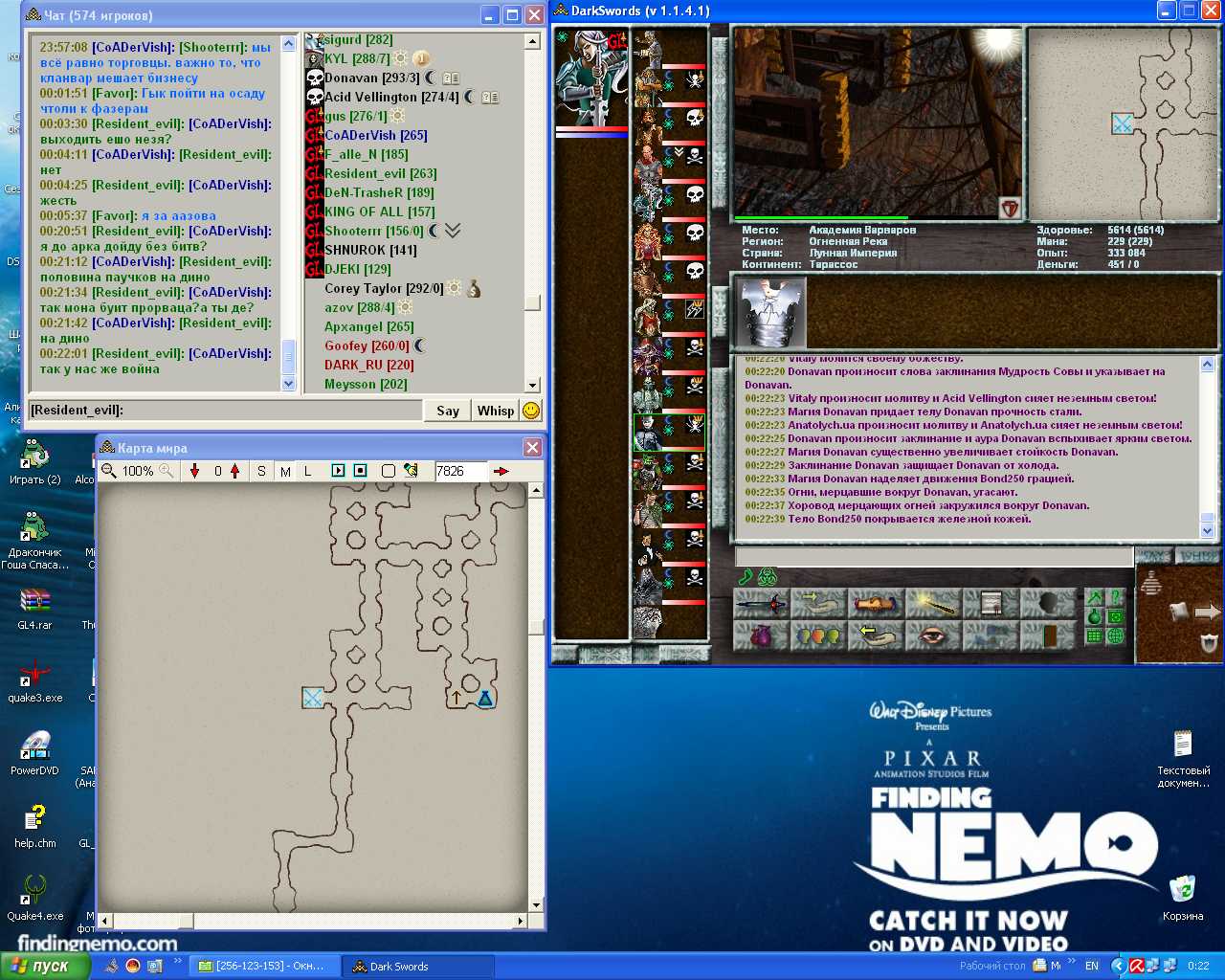This screenshot has width=1225, height=980.
Task: Toggle the play-square button on the map toolbar
Action: [338, 471]
